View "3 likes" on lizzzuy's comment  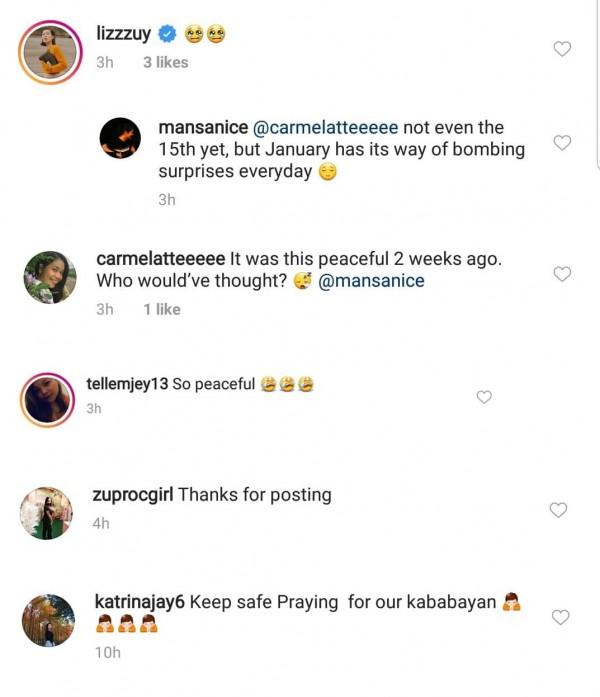pos(165,62)
